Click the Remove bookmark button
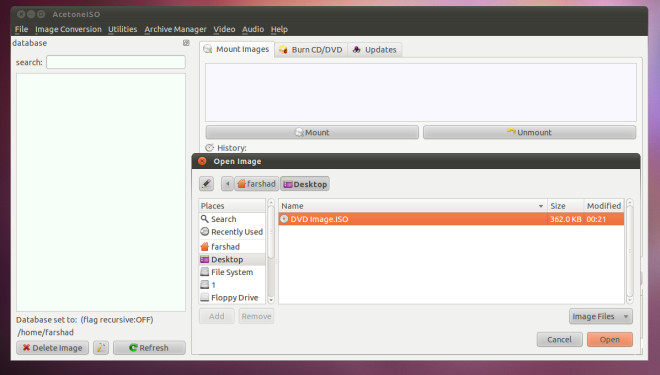 [256, 316]
